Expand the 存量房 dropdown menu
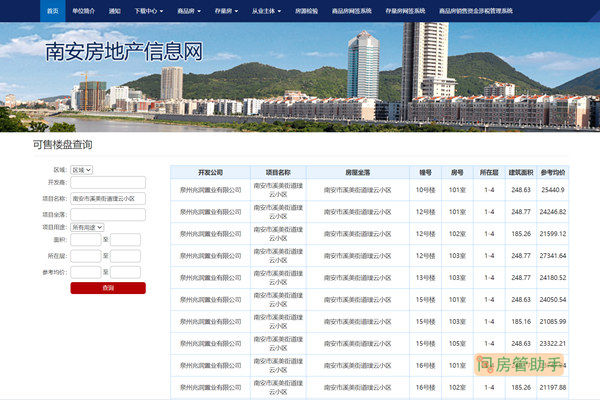This screenshot has width=600, height=400. 227,11
